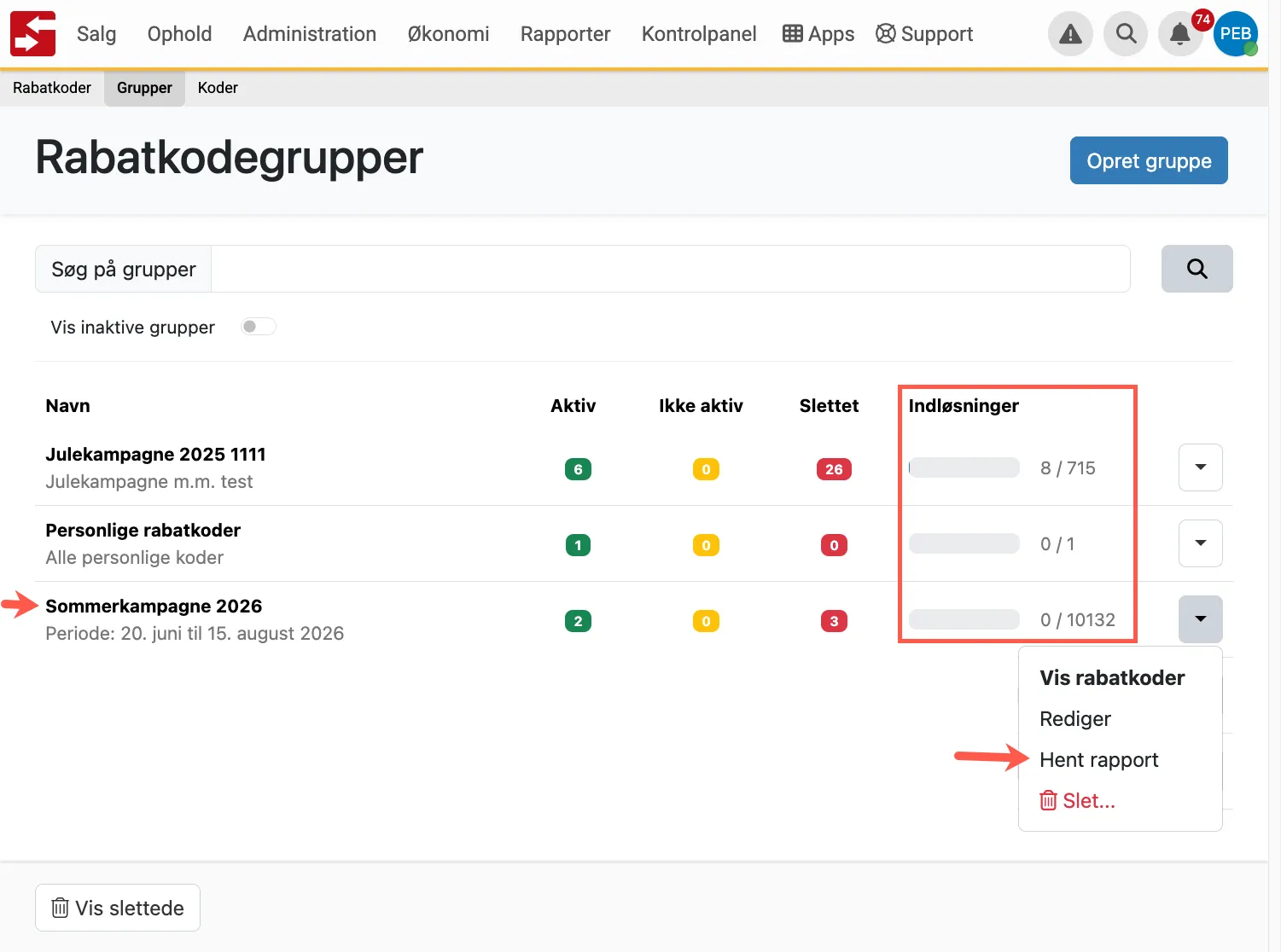Open the PEB user avatar menu

tap(1235, 34)
